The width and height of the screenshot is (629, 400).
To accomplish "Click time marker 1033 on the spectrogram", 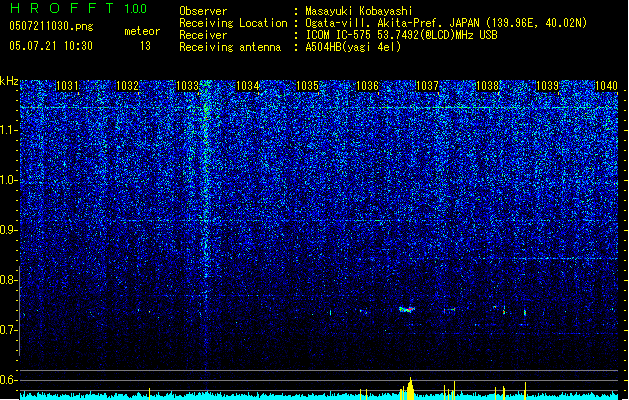I will pyautogui.click(x=187, y=86).
